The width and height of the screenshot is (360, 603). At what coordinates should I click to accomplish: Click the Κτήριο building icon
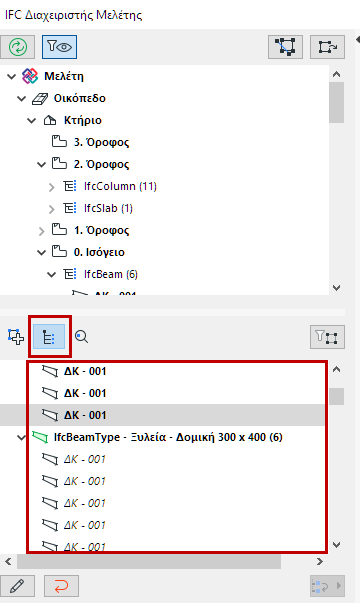[50, 120]
